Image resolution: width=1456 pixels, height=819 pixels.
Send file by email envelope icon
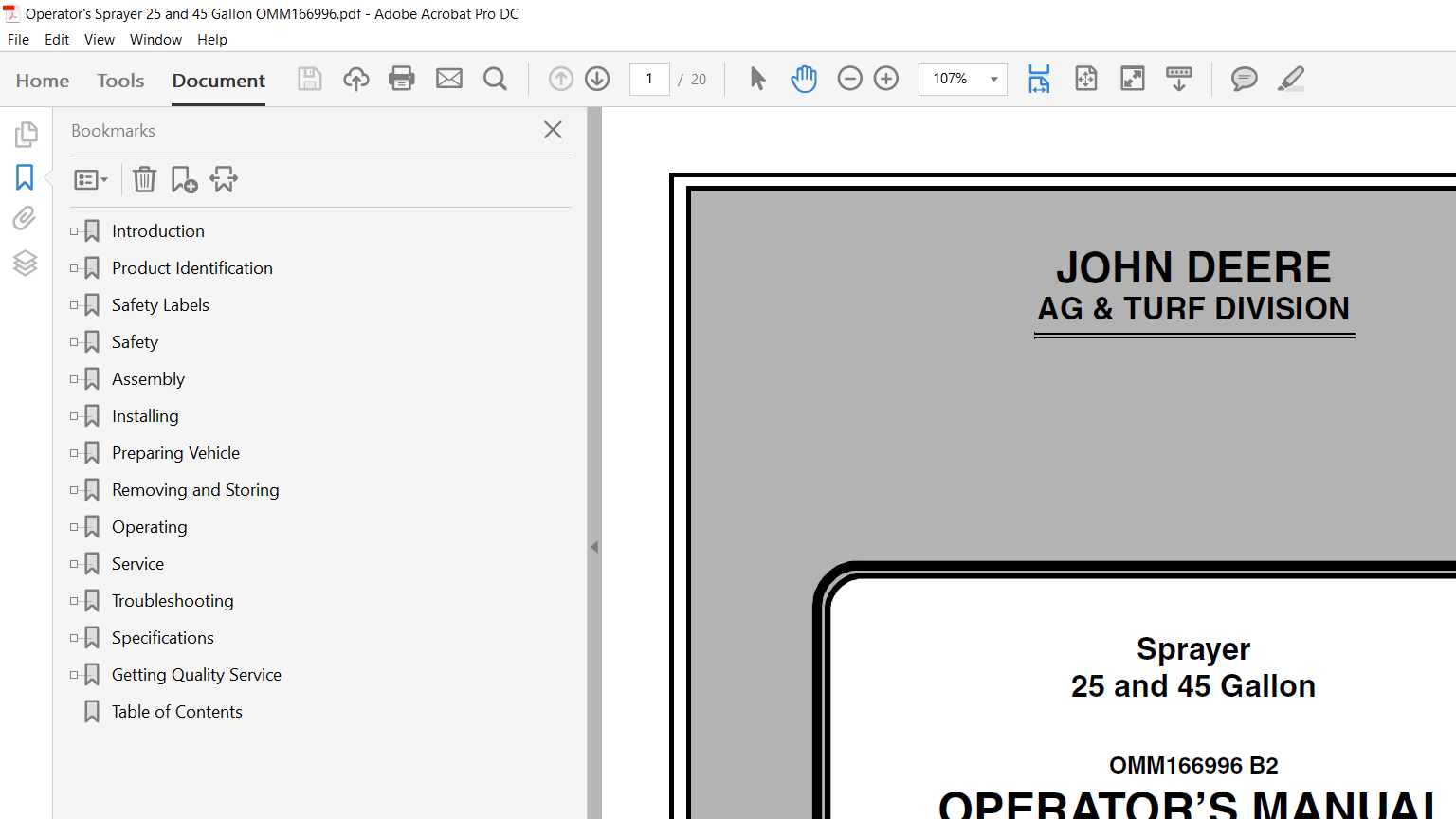(x=449, y=79)
